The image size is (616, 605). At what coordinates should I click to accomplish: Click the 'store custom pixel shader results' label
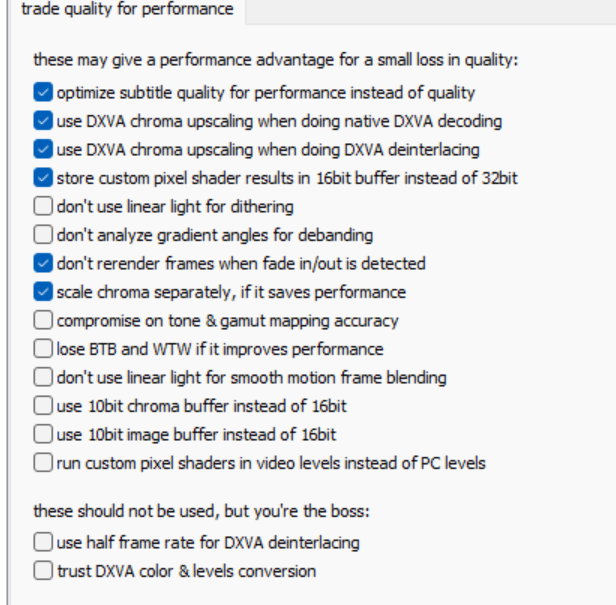click(287, 179)
